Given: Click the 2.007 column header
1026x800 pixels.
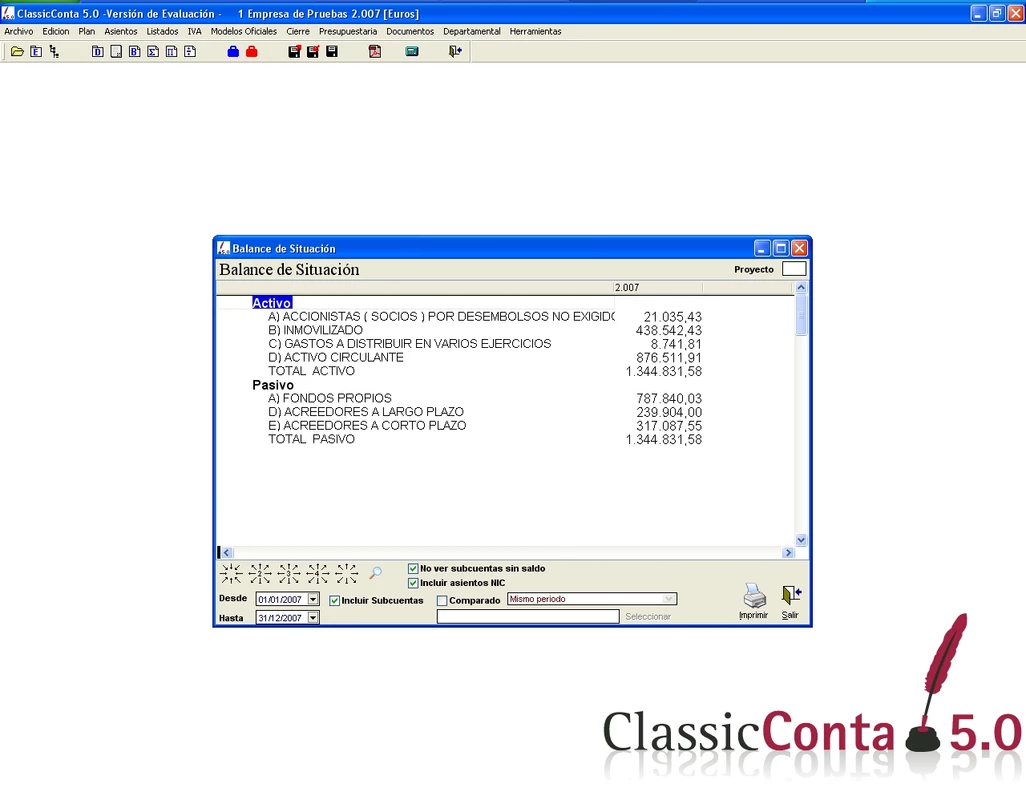Looking at the screenshot, I should (658, 288).
